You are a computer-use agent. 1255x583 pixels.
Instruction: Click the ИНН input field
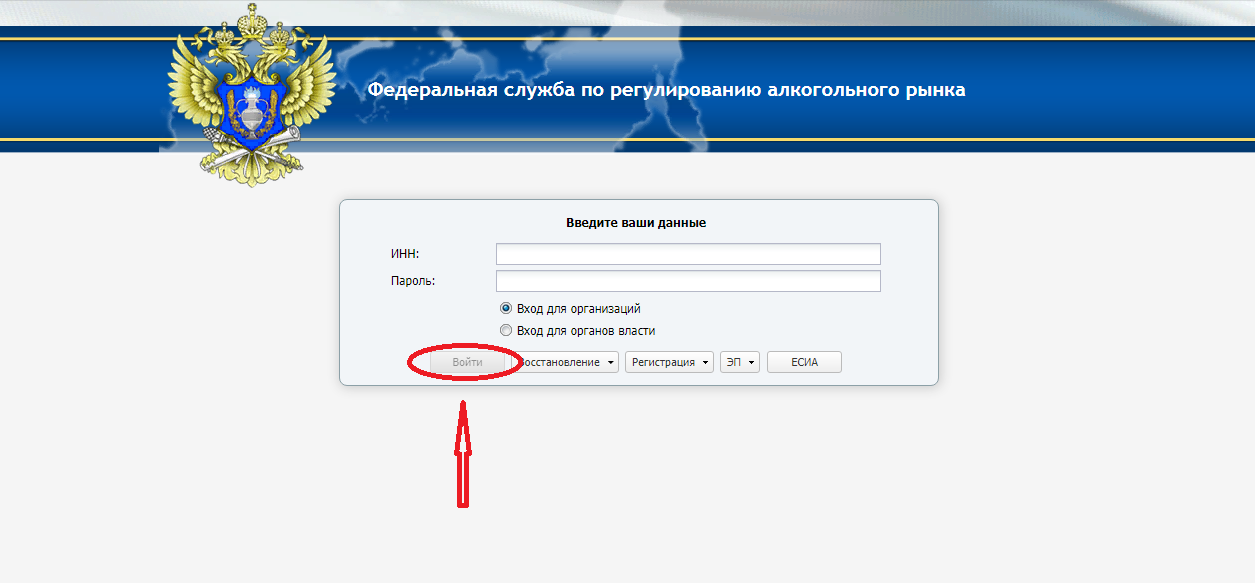[x=688, y=254]
